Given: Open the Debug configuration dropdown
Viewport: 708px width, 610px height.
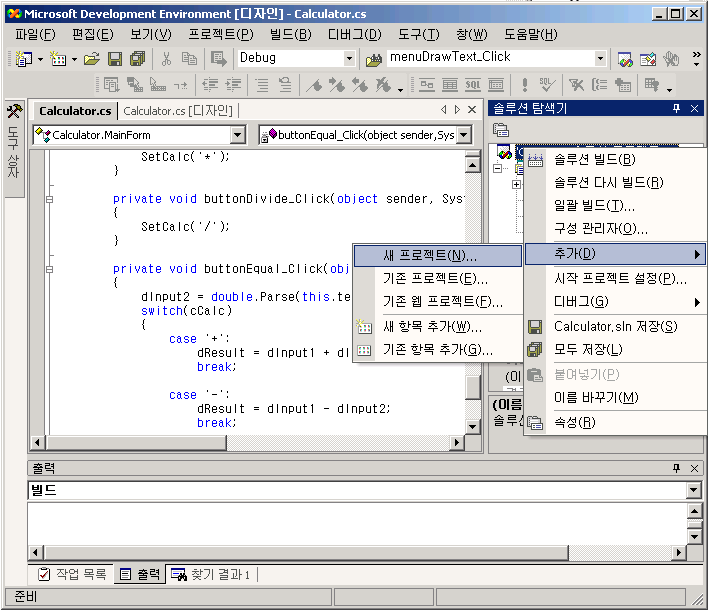Looking at the screenshot, I should click(x=349, y=58).
